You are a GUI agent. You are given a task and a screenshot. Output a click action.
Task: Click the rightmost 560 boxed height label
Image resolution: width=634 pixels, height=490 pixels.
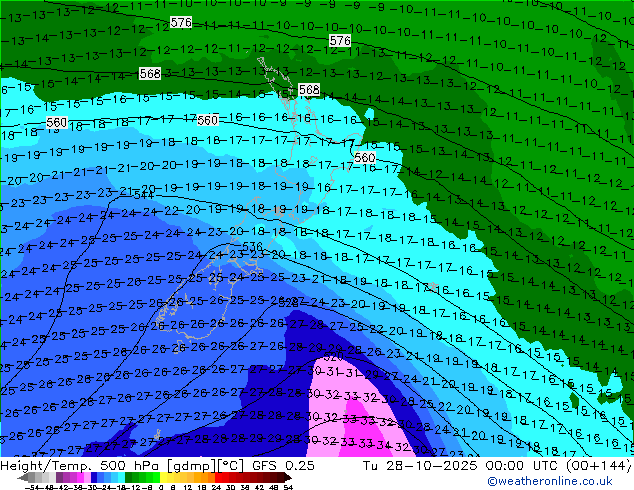365,157
